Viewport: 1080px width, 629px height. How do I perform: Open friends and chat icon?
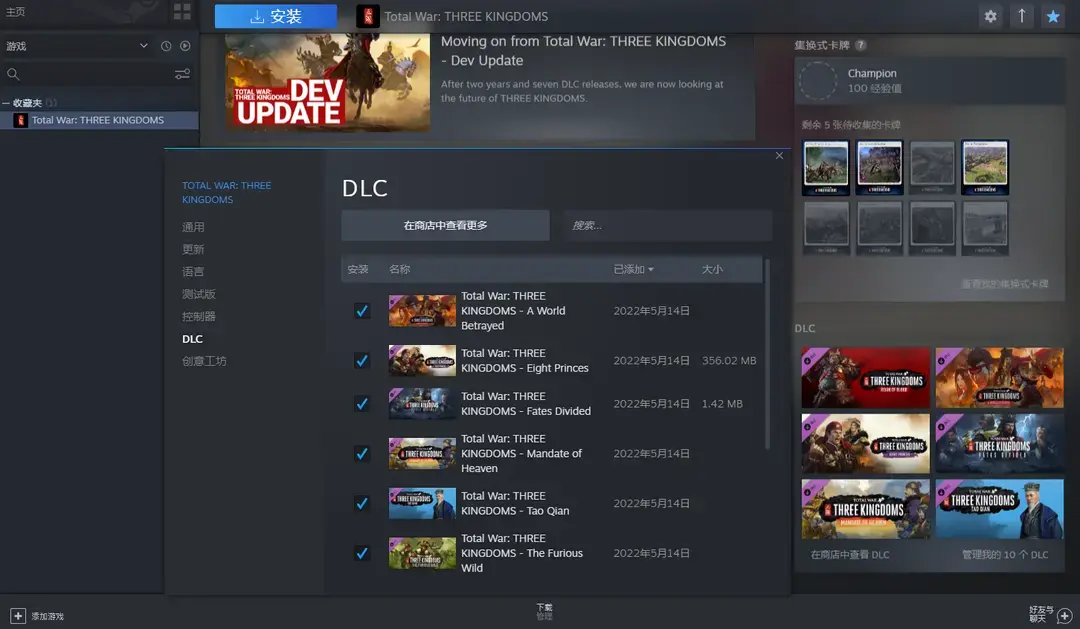pyautogui.click(x=1065, y=615)
